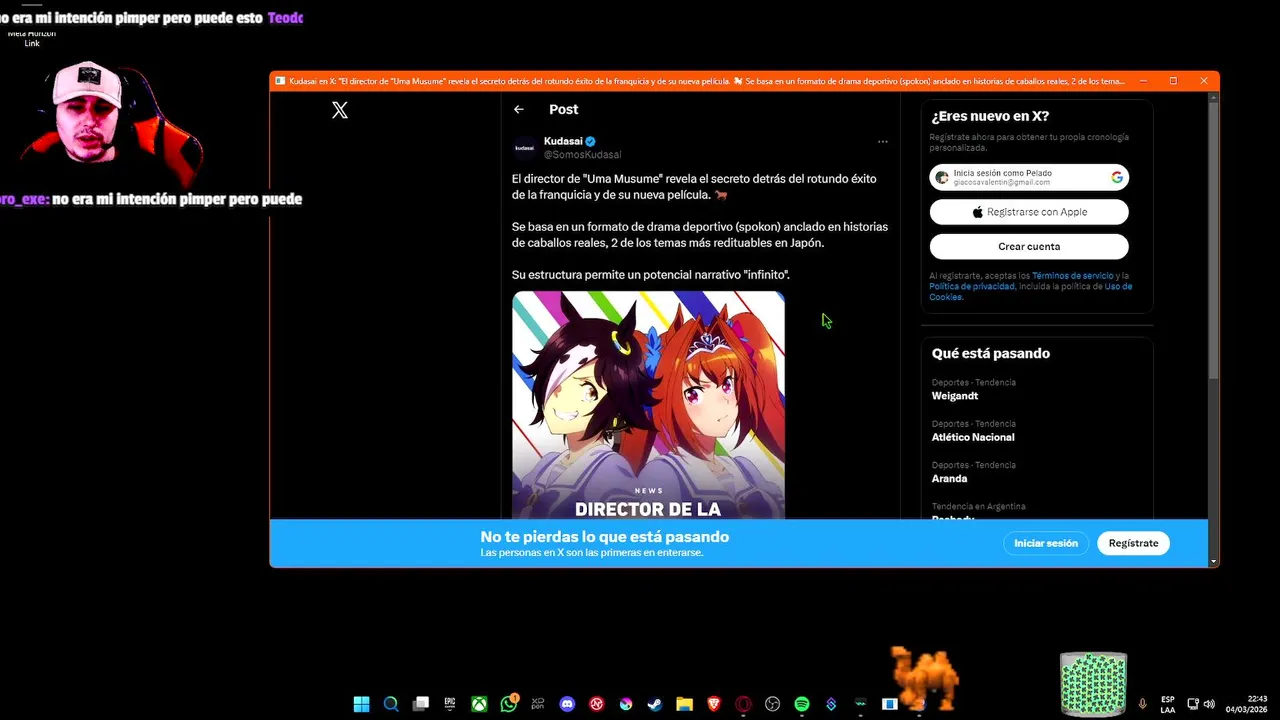
Task: Open Steam from taskbar
Action: coord(654,704)
